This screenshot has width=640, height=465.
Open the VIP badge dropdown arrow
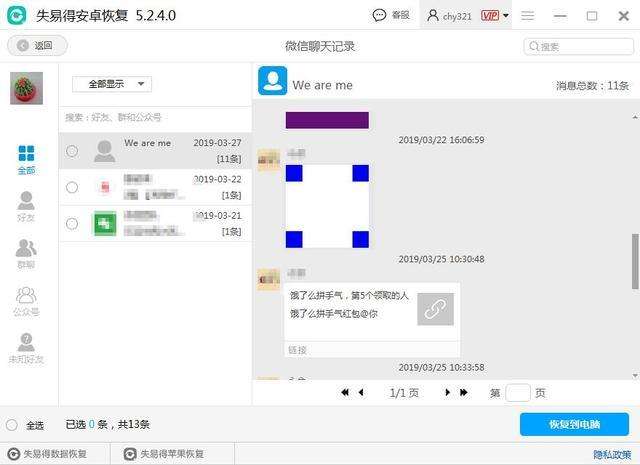(506, 16)
